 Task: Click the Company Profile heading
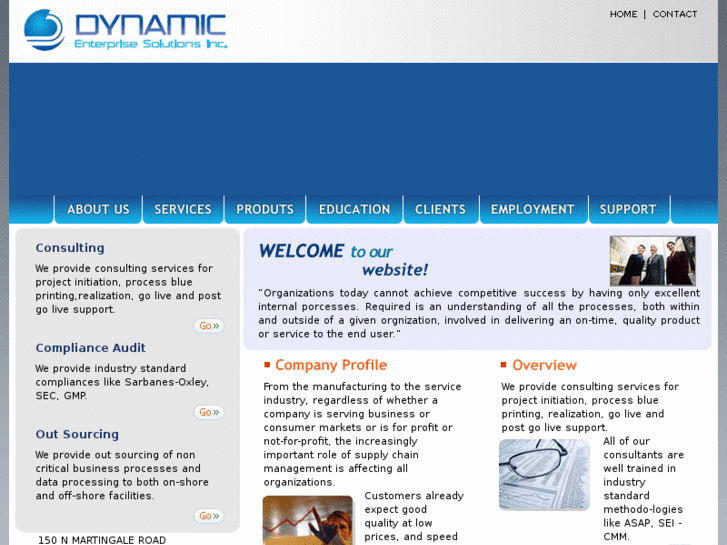pos(331,365)
